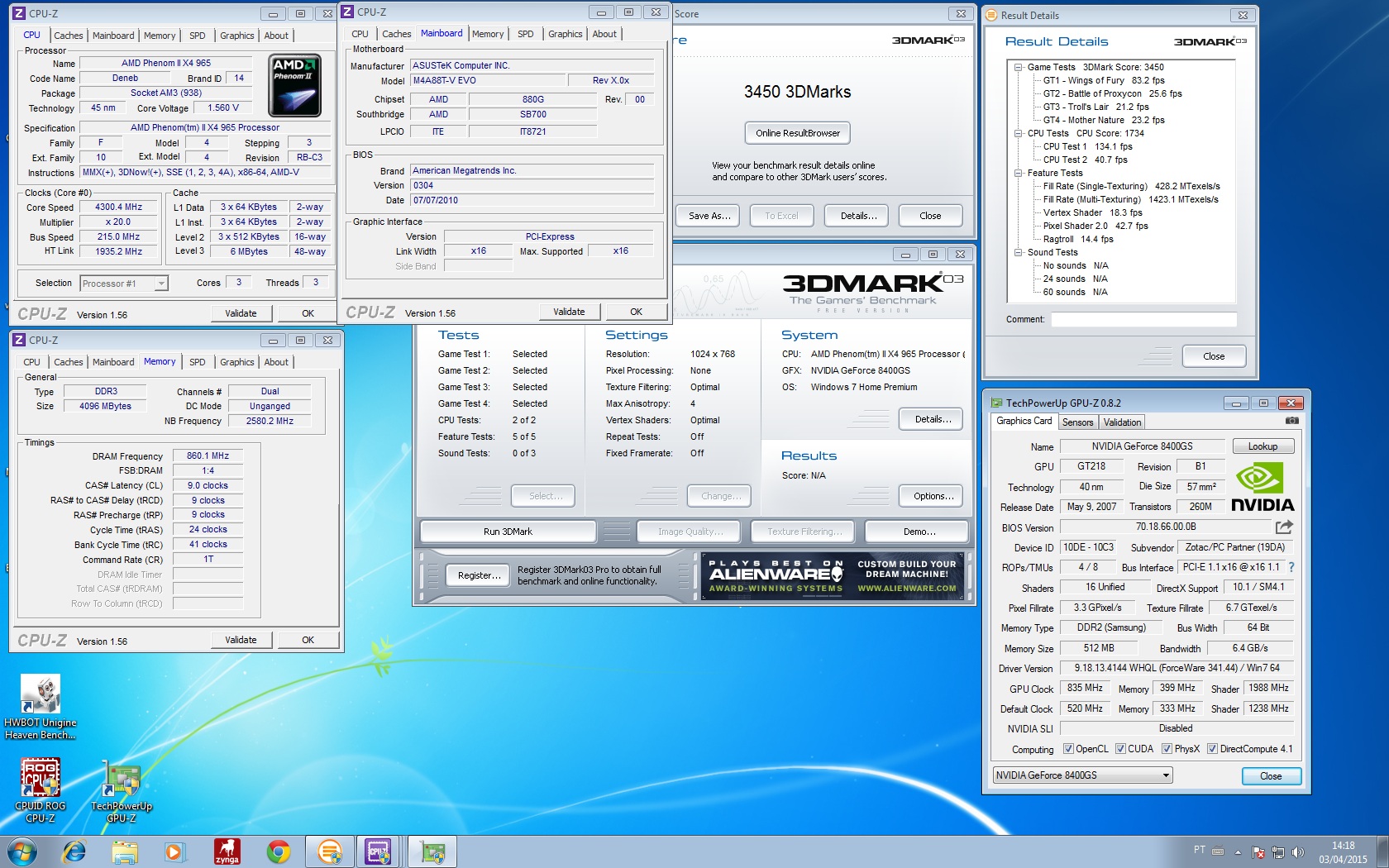The image size is (1389, 868).
Task: Click the BIOS share/export icon in GPU-Z
Action: pos(1284,527)
